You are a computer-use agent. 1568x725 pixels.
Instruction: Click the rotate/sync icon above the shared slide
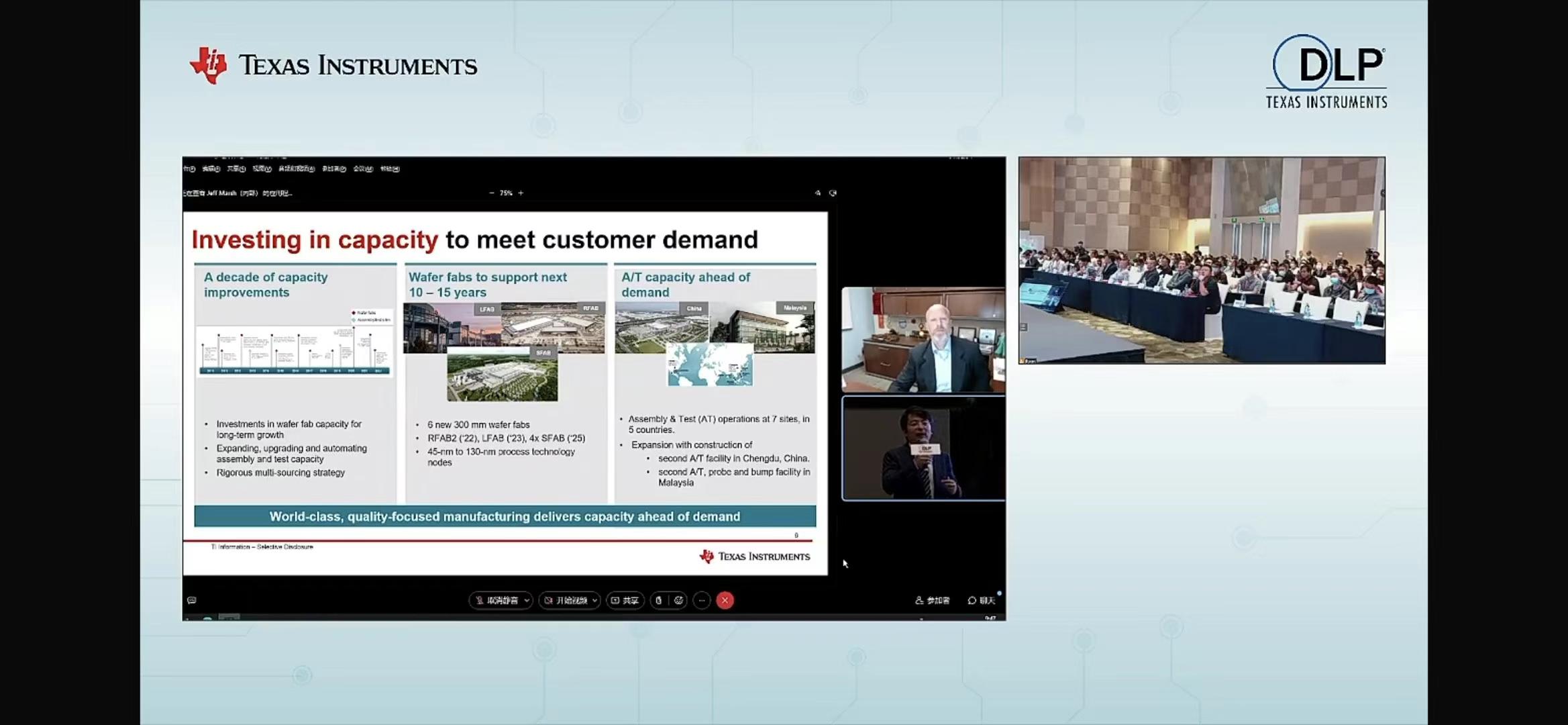click(833, 193)
